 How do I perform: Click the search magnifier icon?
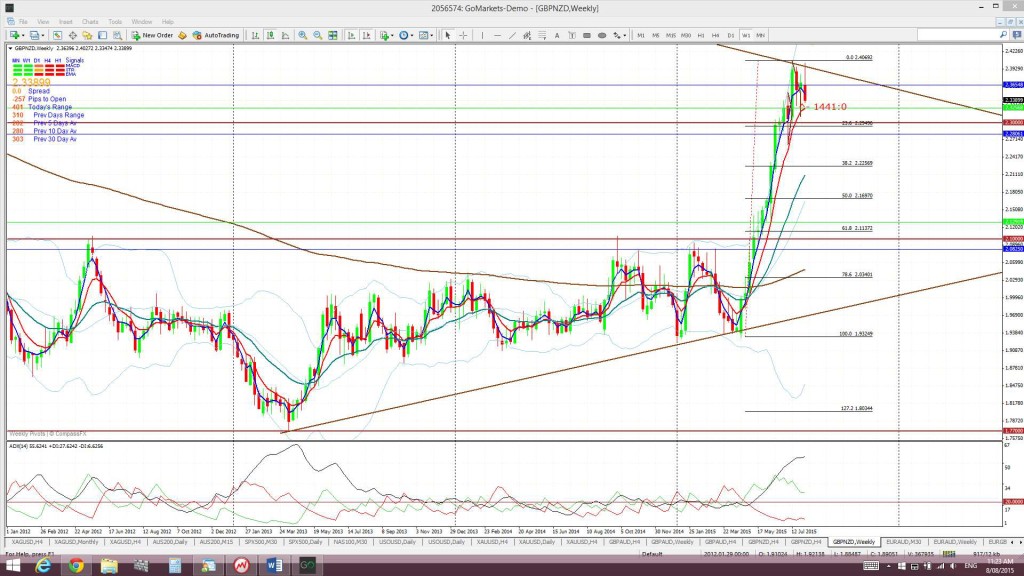click(x=1004, y=35)
